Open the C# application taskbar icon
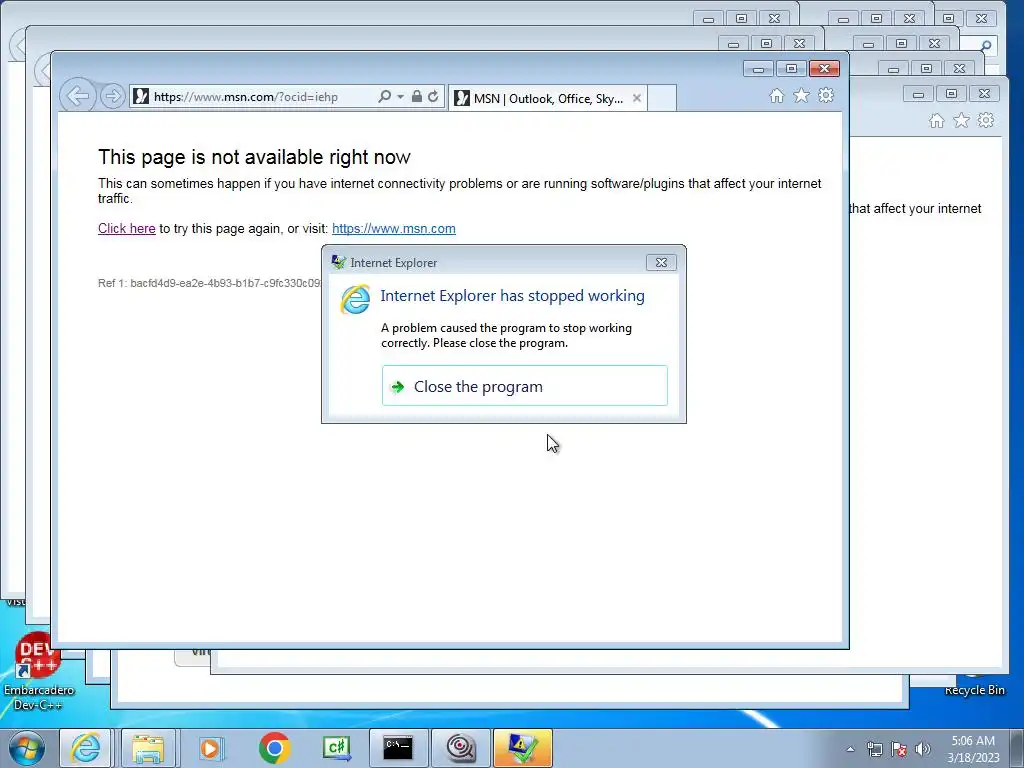1024x768 pixels. (337, 748)
